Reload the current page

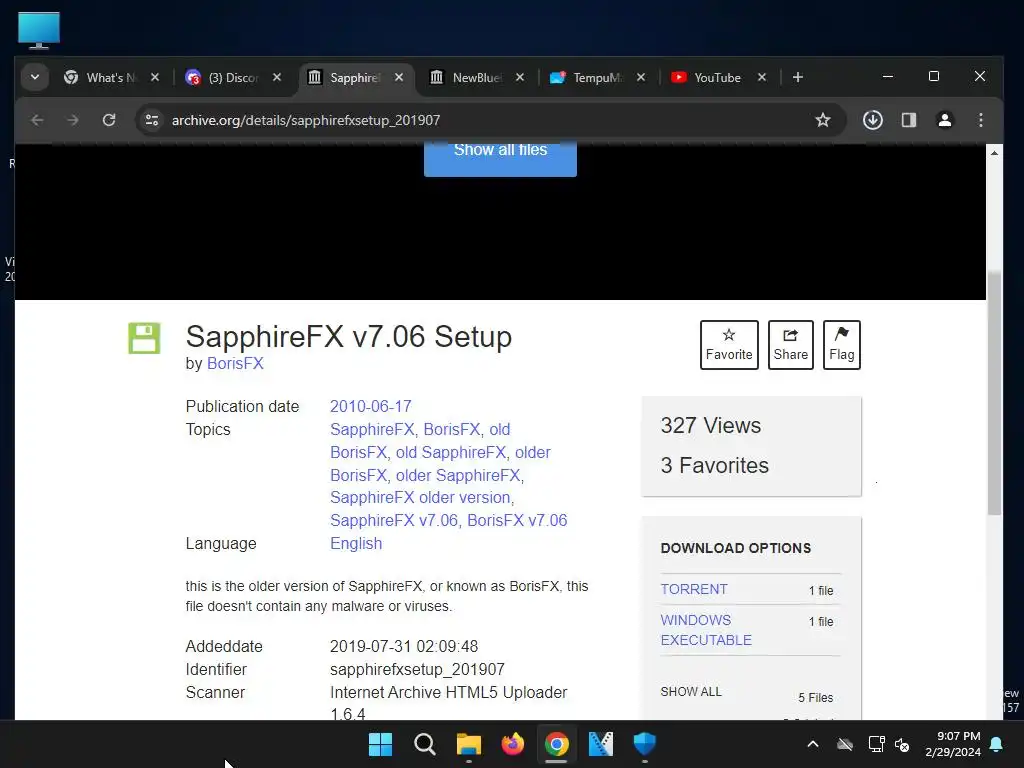(x=109, y=120)
